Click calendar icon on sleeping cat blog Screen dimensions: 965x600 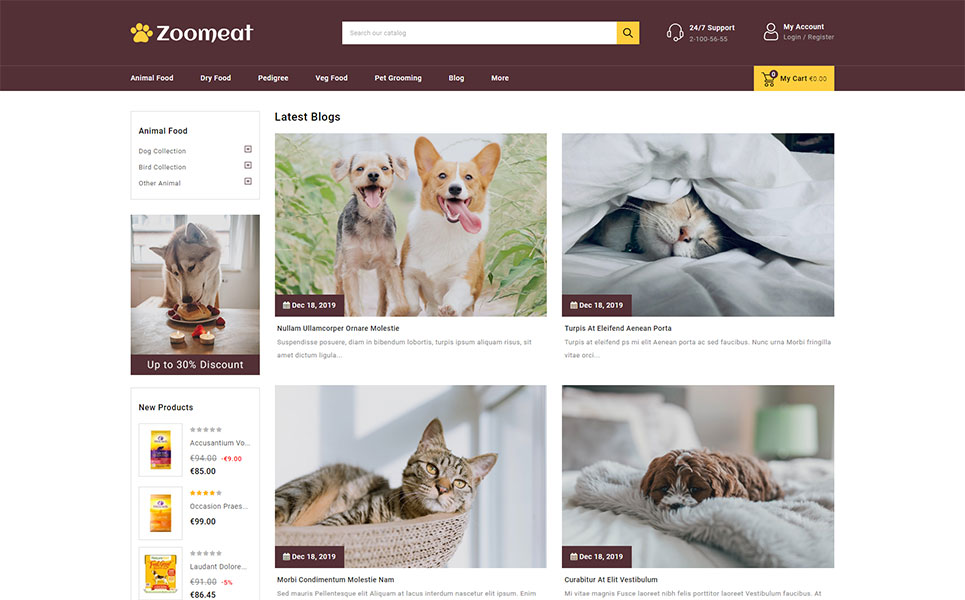[x=574, y=305]
